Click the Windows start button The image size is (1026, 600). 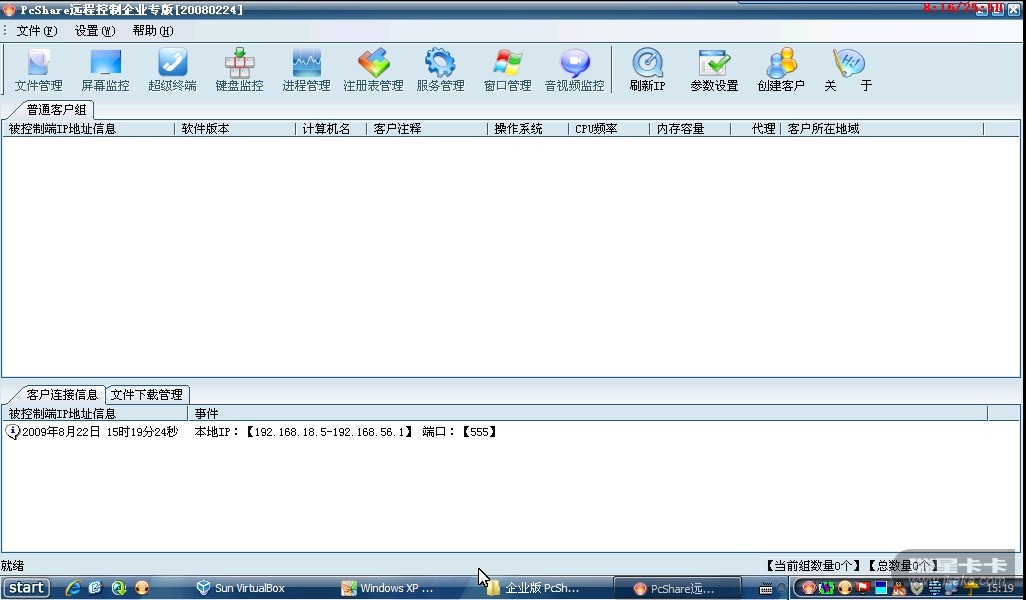[x=26, y=588]
